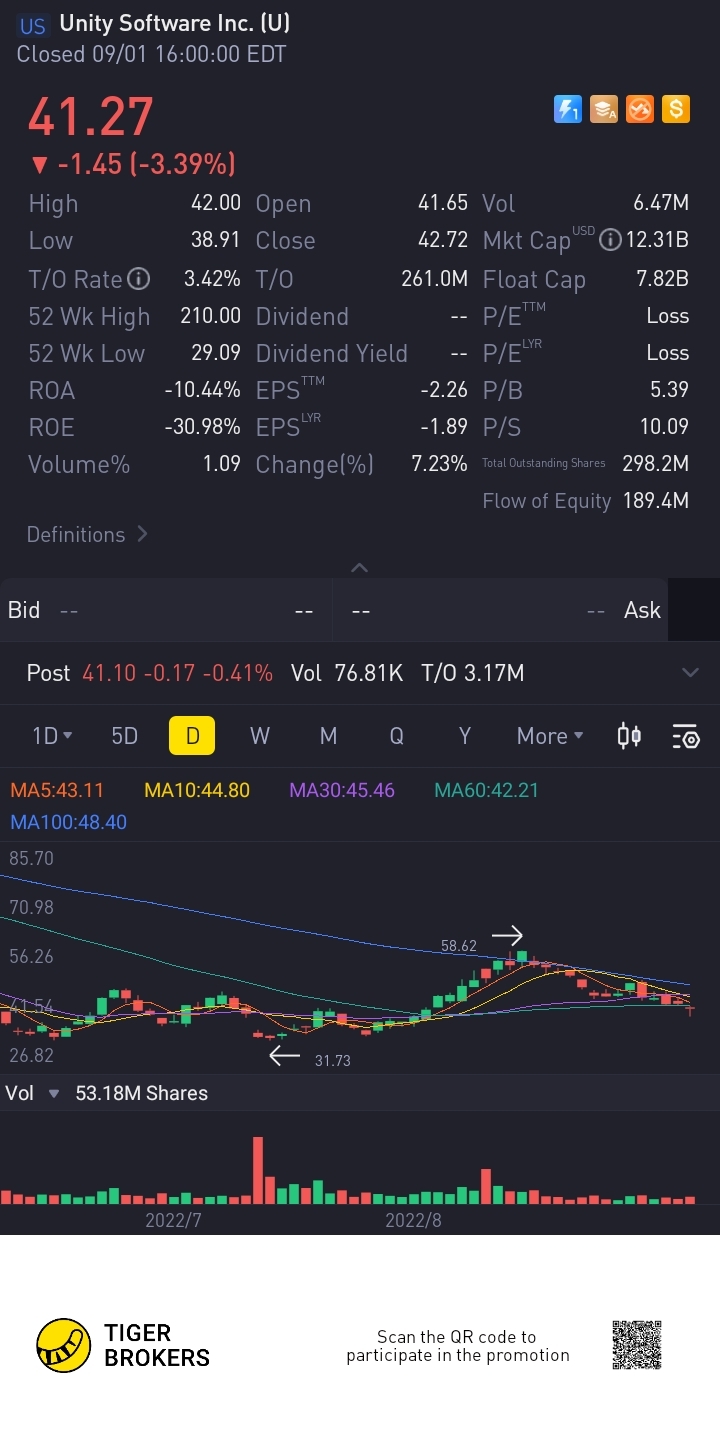Tap the Ask label
The width and height of the screenshot is (720, 1456).
(642, 610)
